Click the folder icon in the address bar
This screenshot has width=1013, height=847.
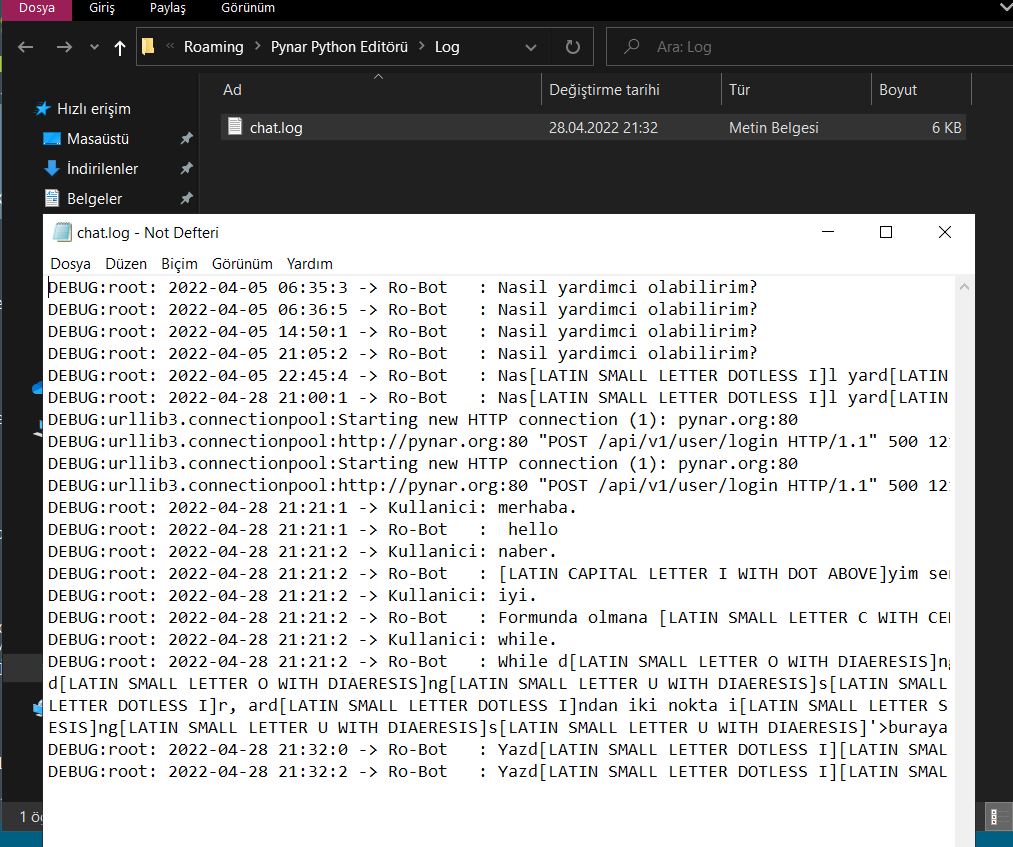[x=147, y=46]
